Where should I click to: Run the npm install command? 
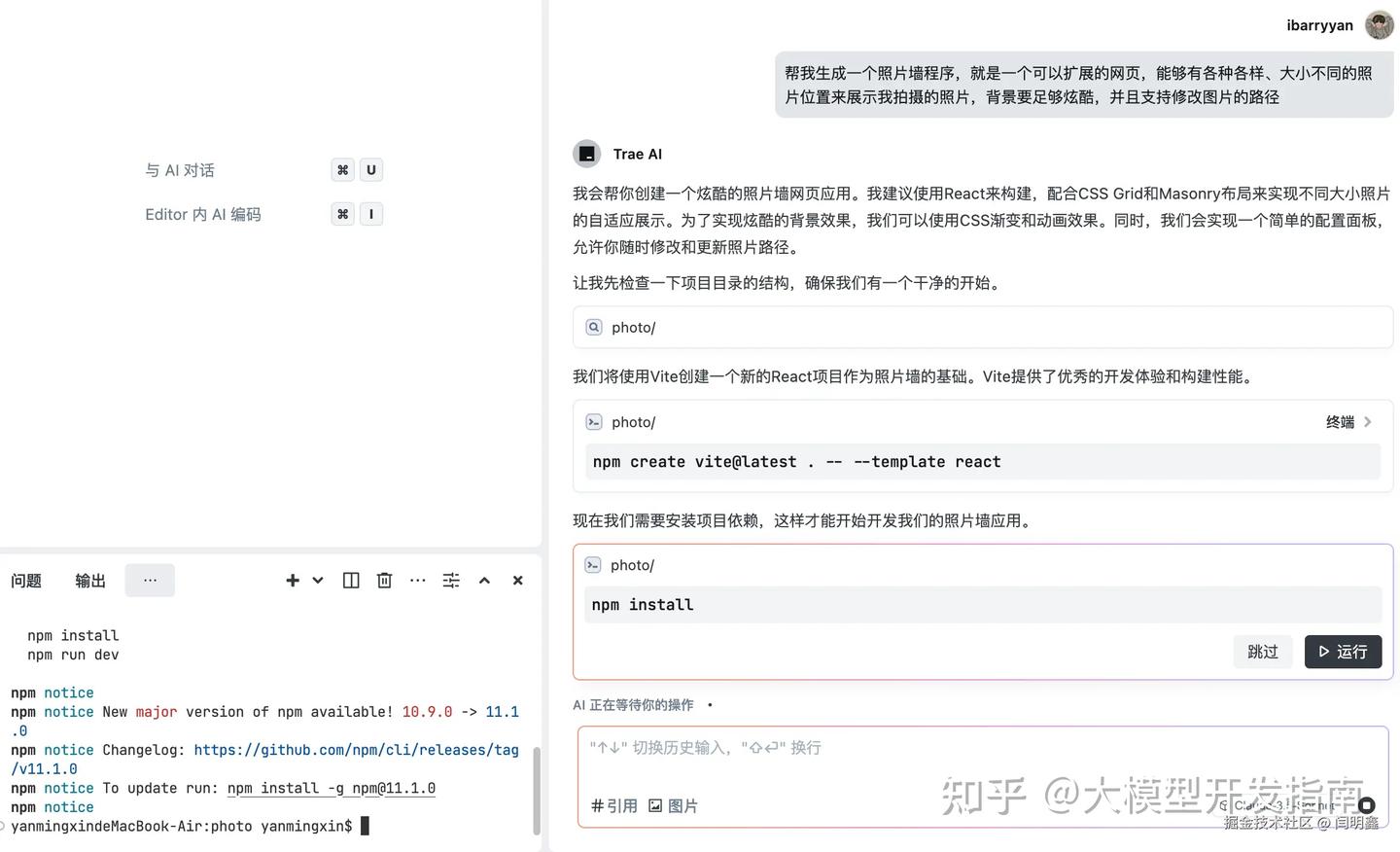click(1343, 652)
